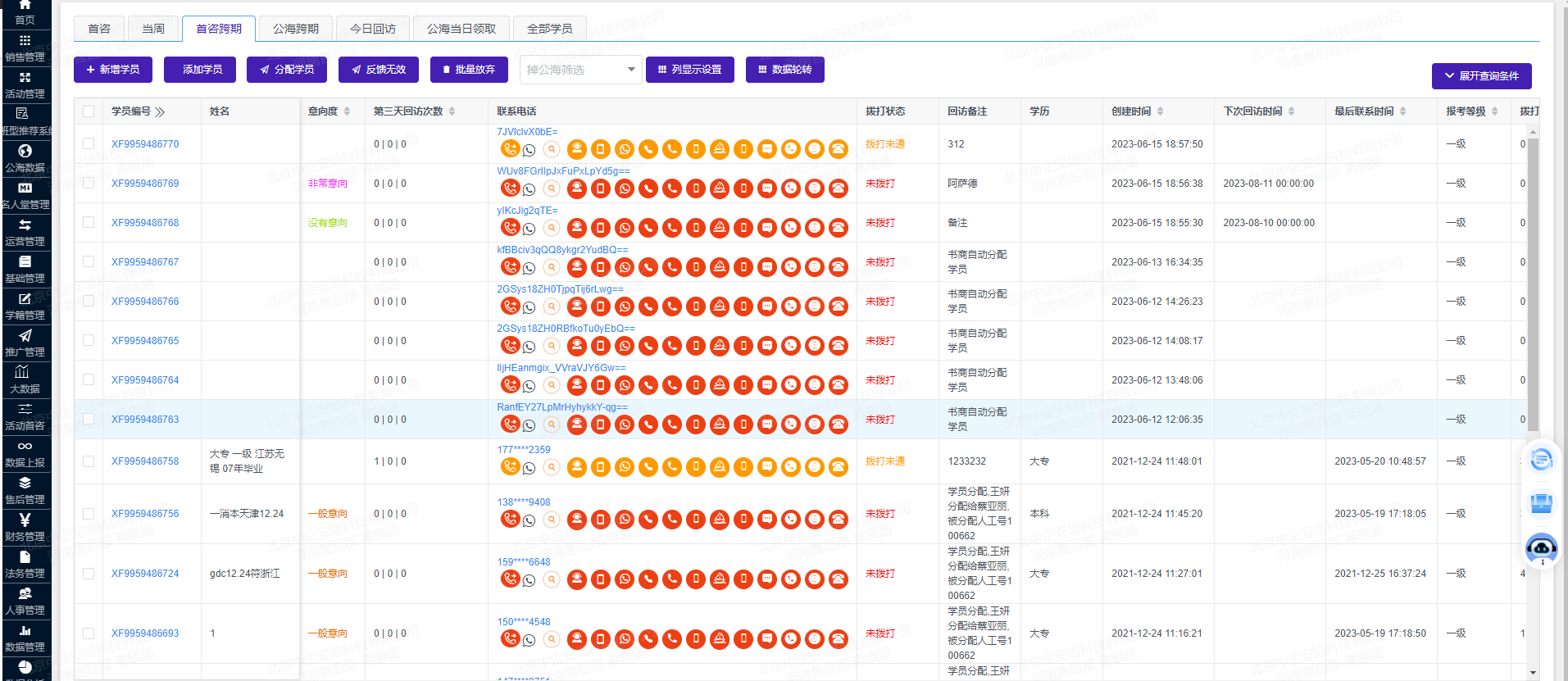The image size is (1568, 681).
Task: Click headset agent icon in row XF9959486724
Action: coord(577,579)
